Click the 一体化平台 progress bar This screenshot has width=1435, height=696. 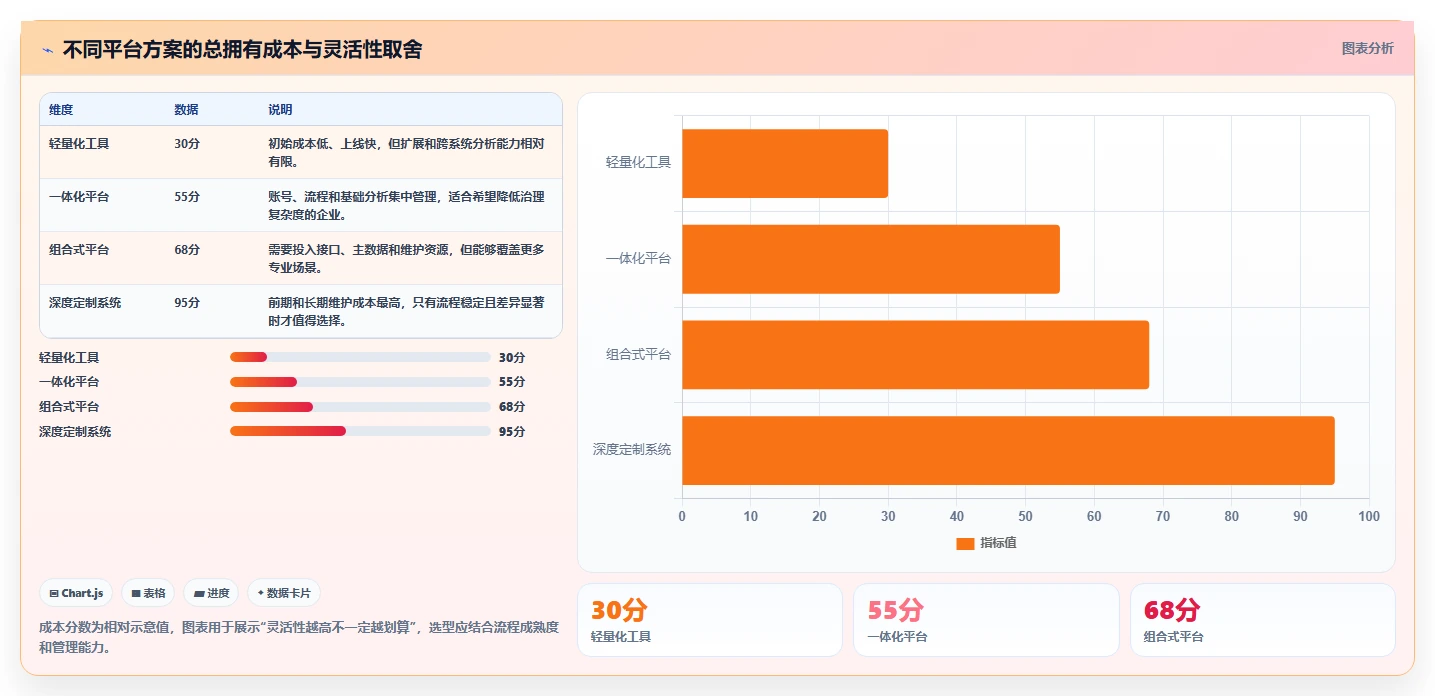(360, 382)
